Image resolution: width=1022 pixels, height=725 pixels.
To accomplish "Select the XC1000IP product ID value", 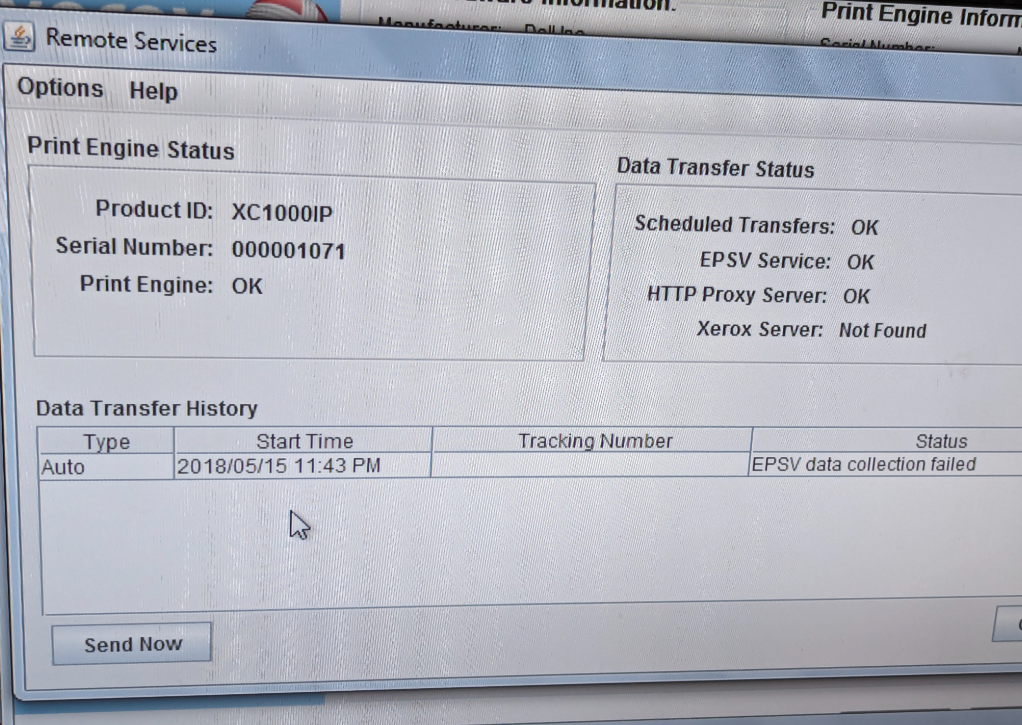I will [x=282, y=213].
